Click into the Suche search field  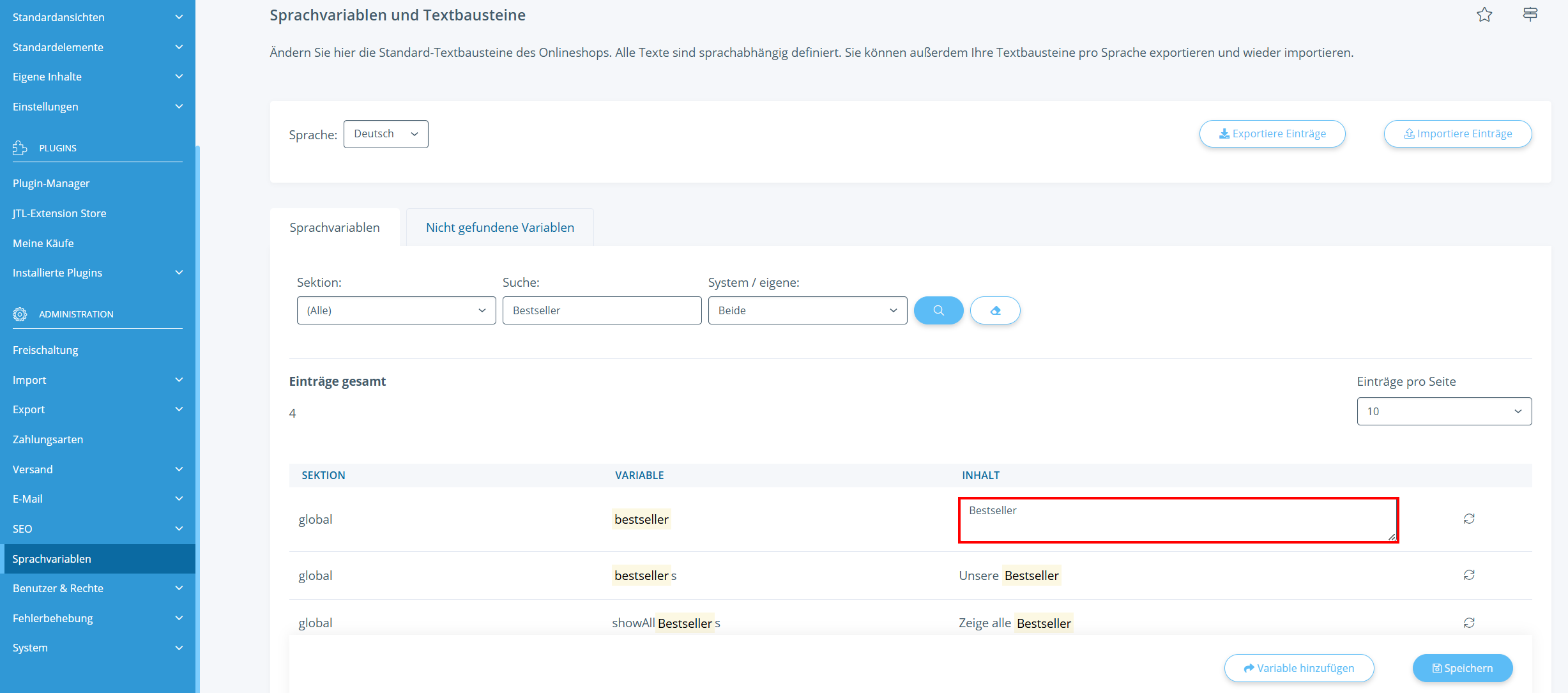point(601,310)
